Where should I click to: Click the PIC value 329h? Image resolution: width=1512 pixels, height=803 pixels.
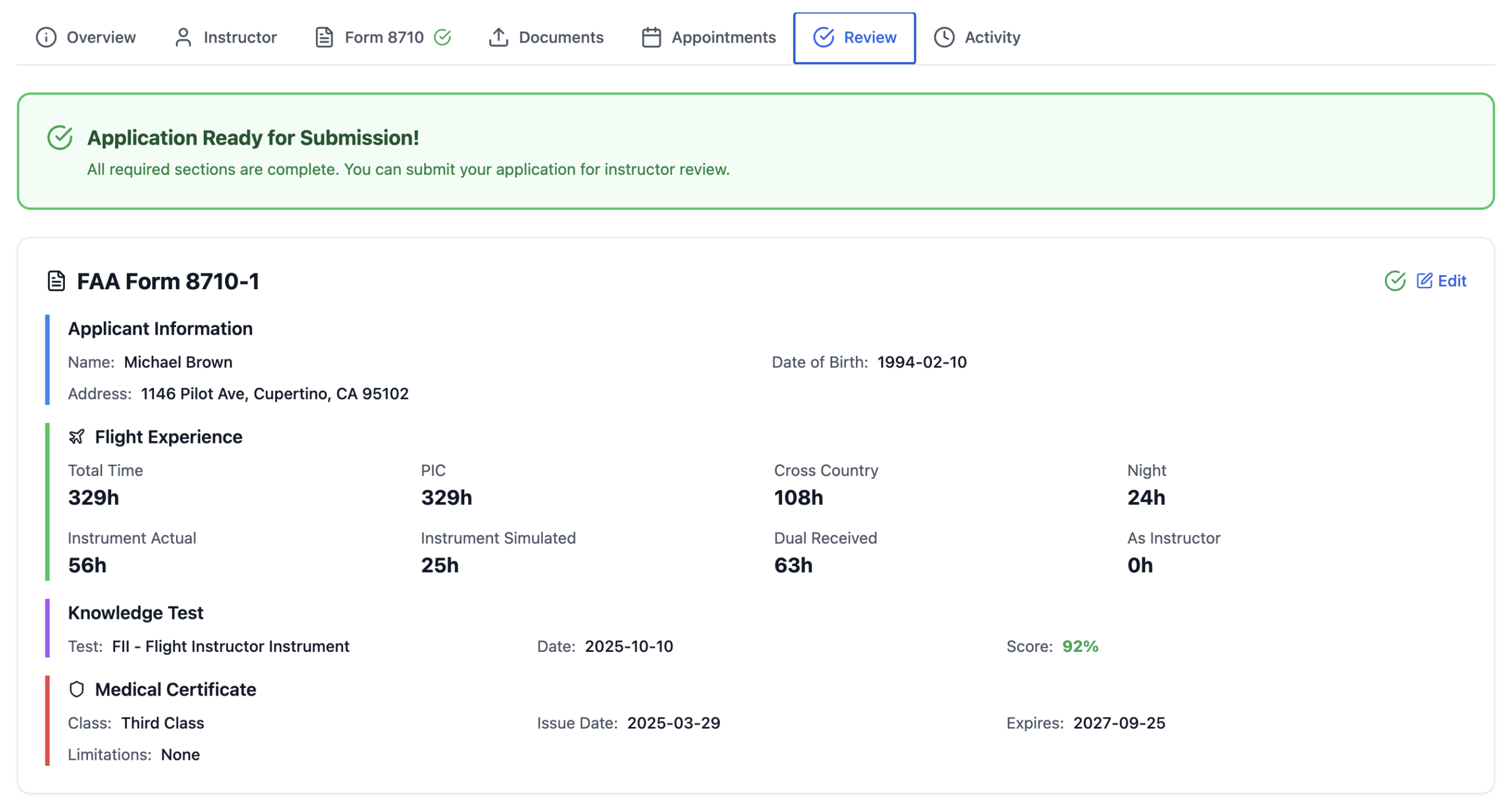(447, 498)
